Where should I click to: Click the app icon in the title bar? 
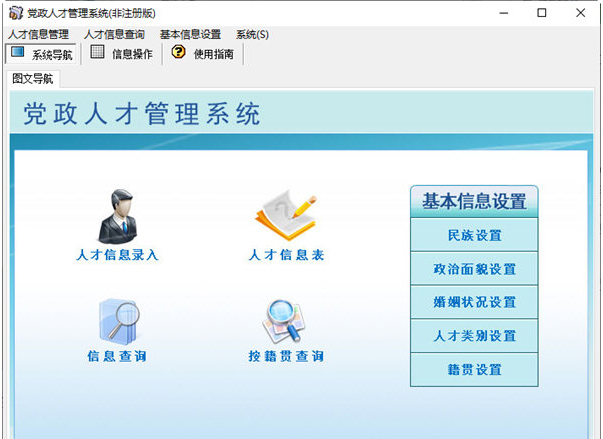[x=16, y=13]
